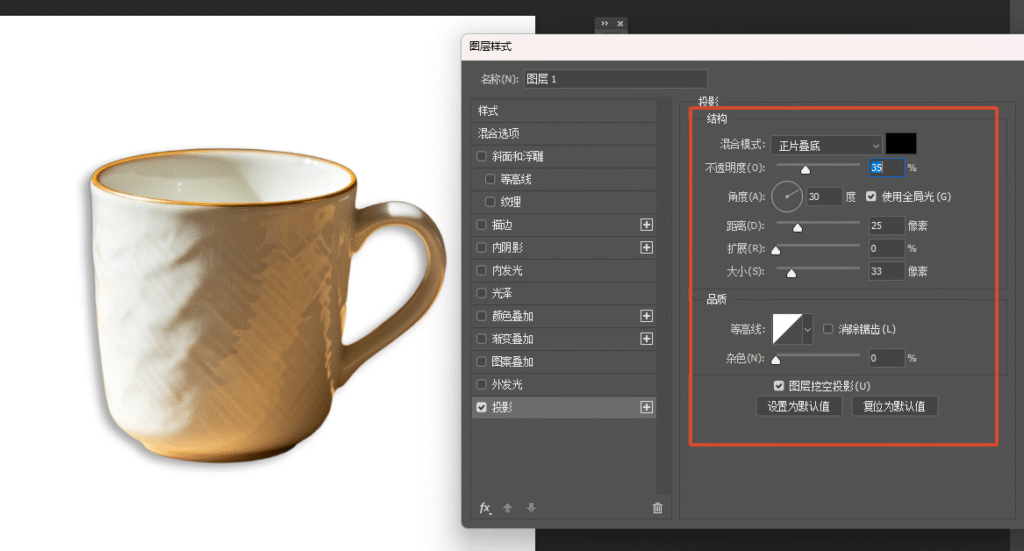Click the 大小 slider track
Image resolution: width=1024 pixels, height=551 pixels.
(x=818, y=268)
